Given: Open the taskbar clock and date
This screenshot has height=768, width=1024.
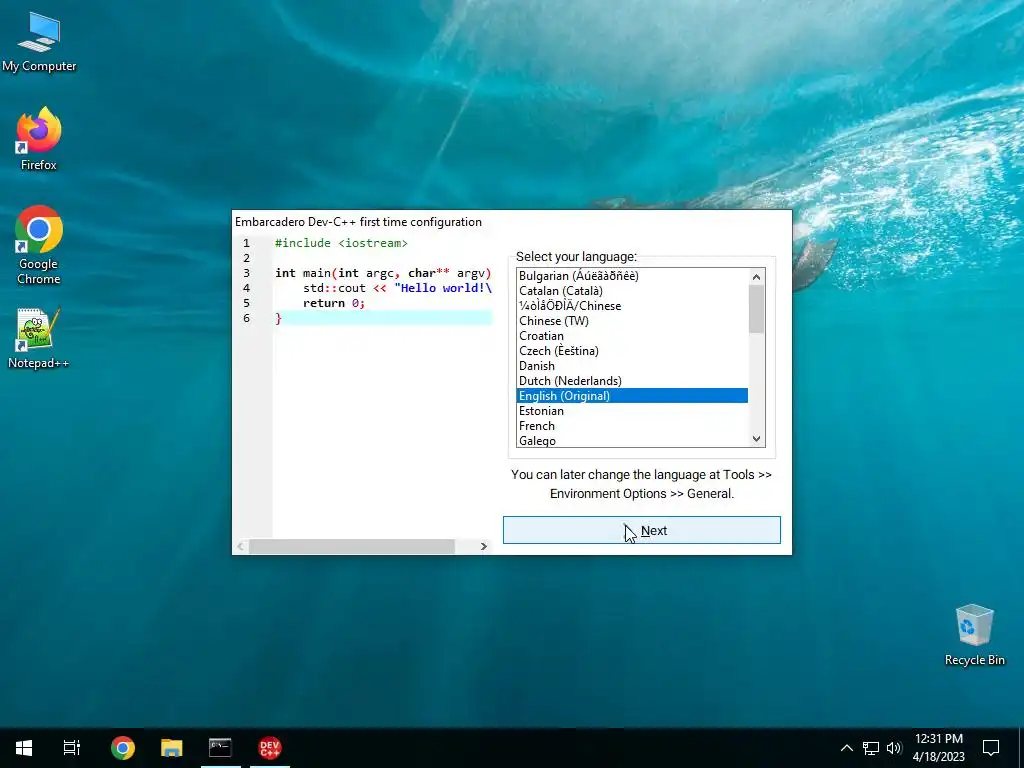Looking at the screenshot, I should tap(938, 748).
